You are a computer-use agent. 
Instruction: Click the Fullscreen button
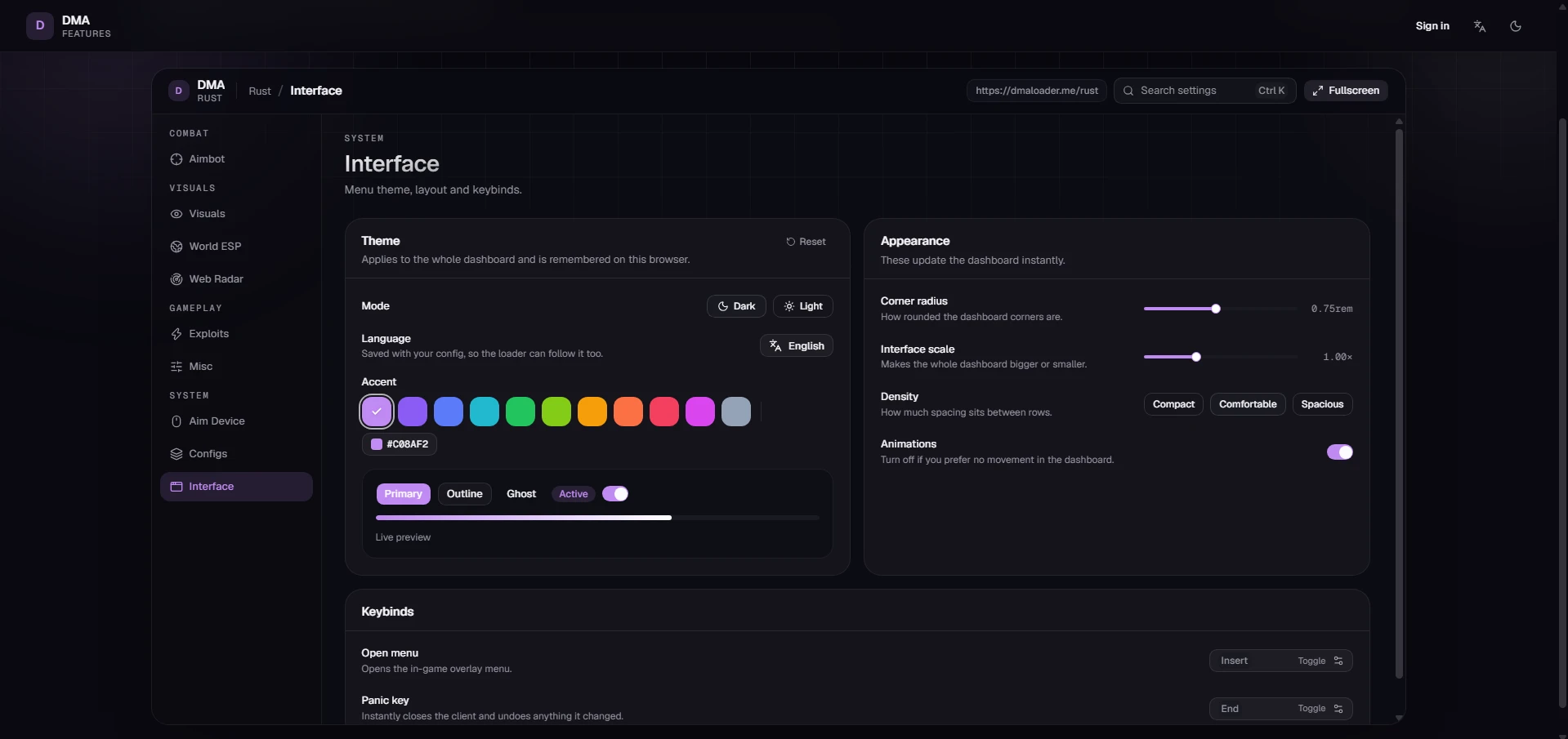pyautogui.click(x=1346, y=91)
